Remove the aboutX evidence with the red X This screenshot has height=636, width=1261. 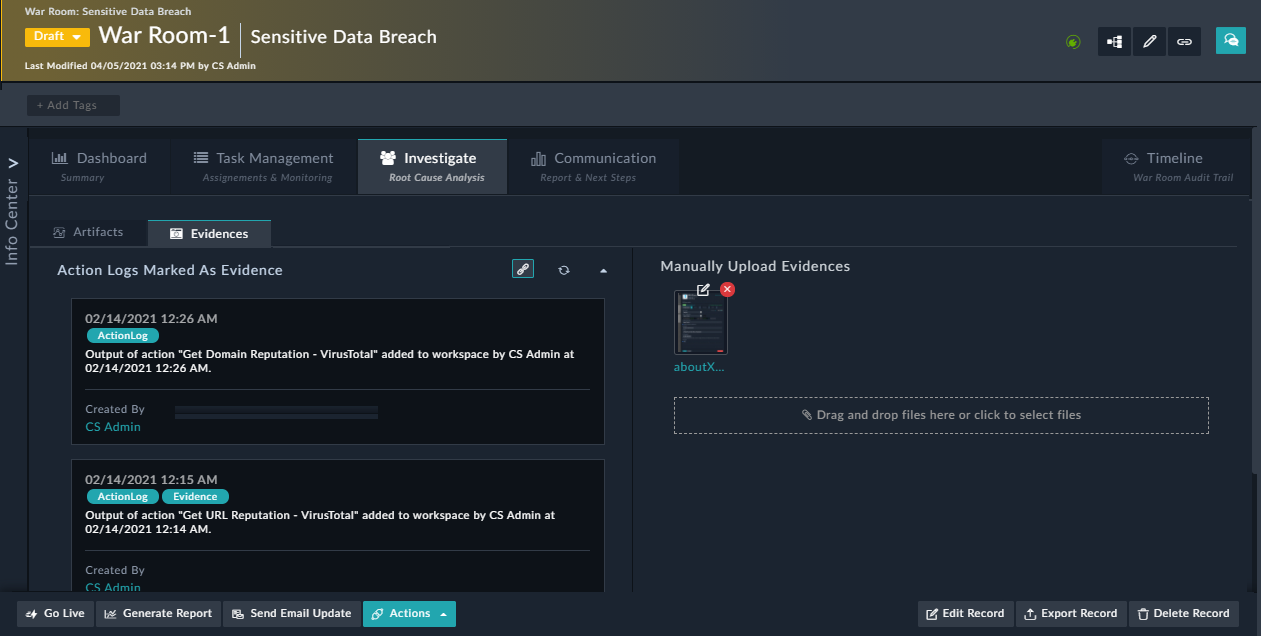pyautogui.click(x=727, y=289)
